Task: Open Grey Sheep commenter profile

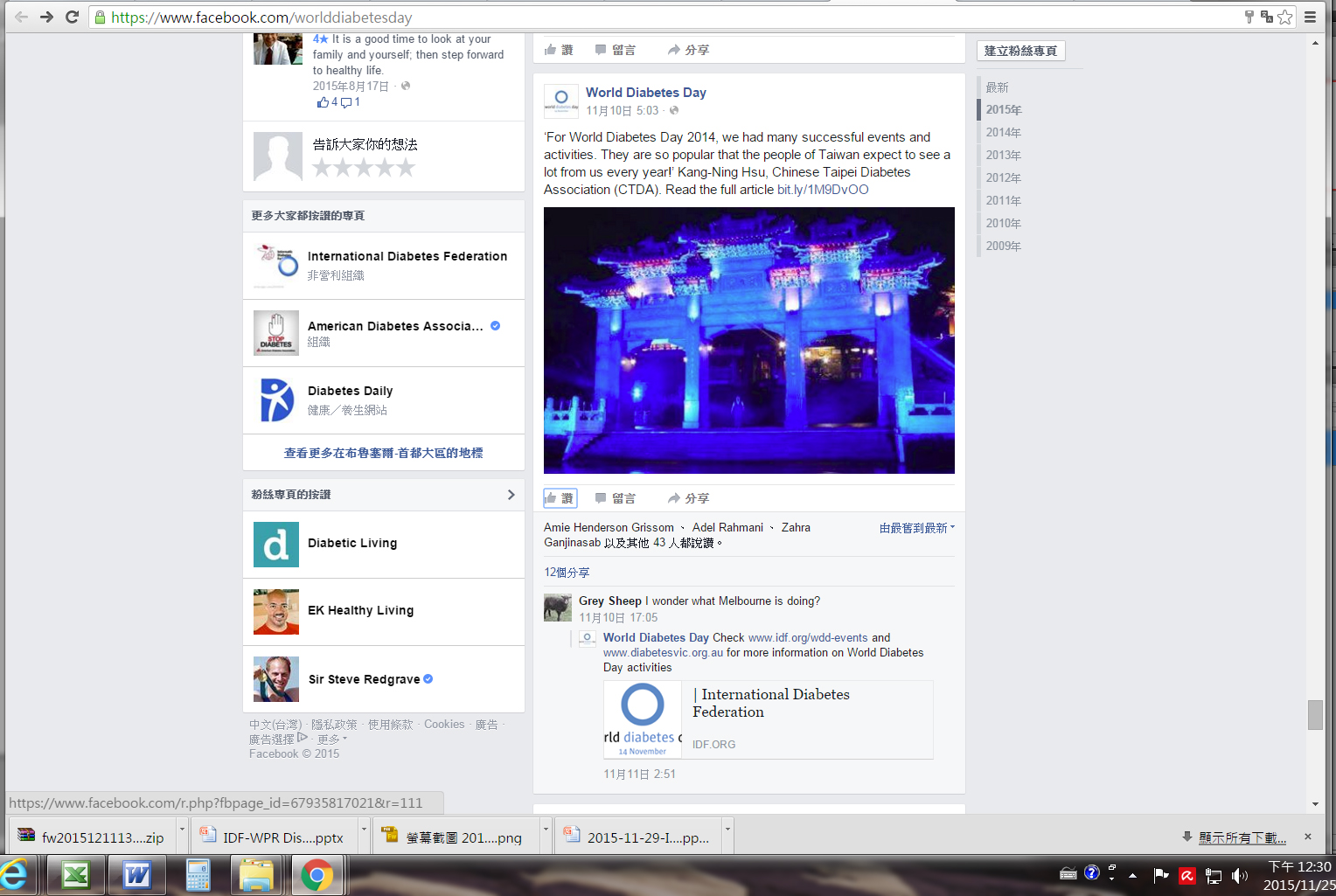Action: 609,601
